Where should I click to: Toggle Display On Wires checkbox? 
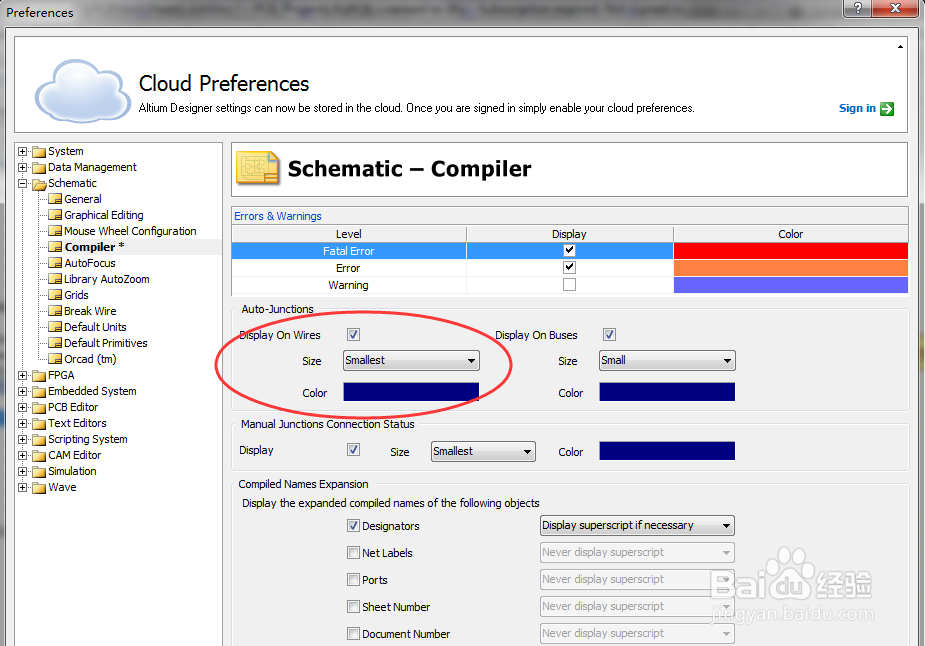(x=353, y=335)
